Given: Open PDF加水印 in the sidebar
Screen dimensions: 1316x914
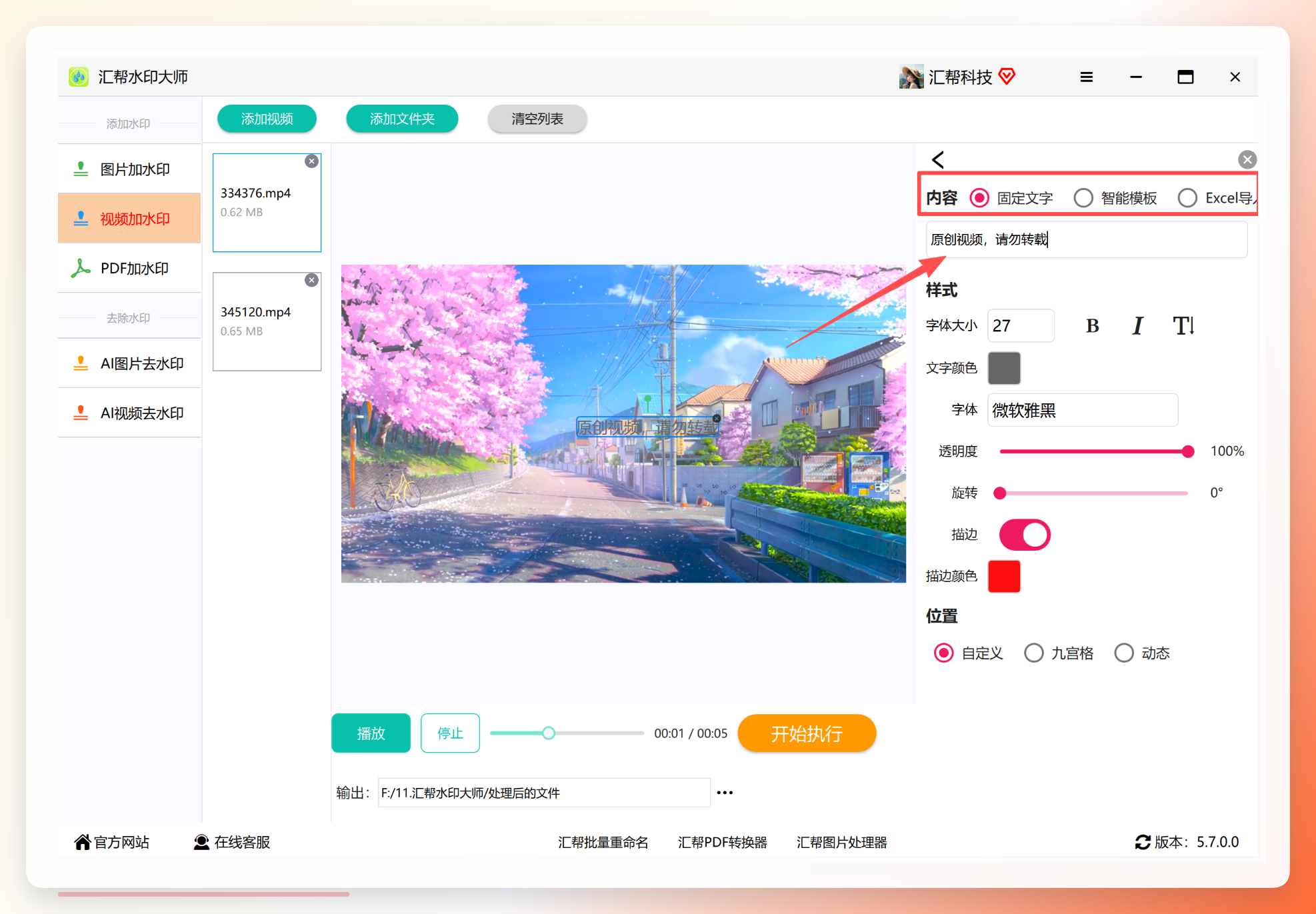Looking at the screenshot, I should click(129, 268).
